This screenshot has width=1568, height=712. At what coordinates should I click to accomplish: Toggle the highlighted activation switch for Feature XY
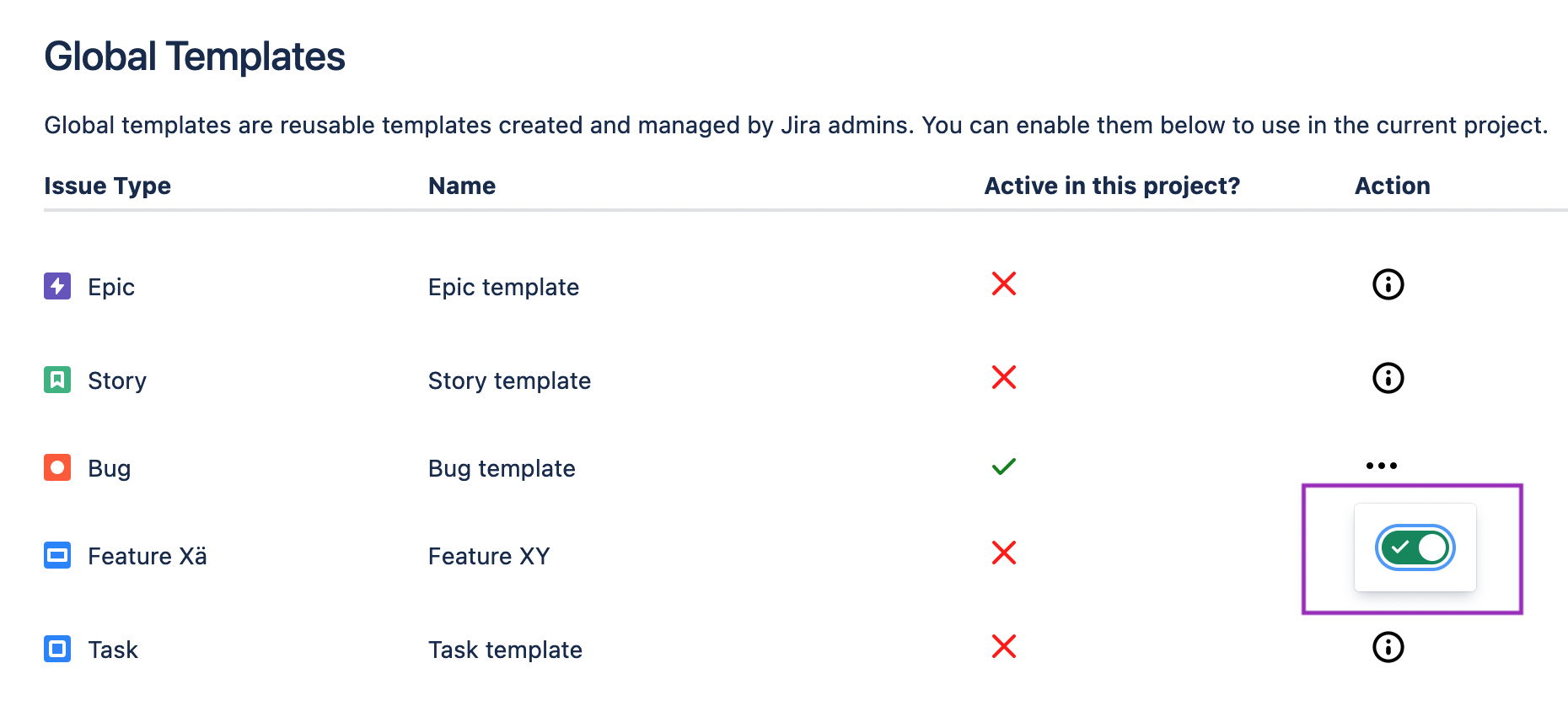pyautogui.click(x=1415, y=547)
